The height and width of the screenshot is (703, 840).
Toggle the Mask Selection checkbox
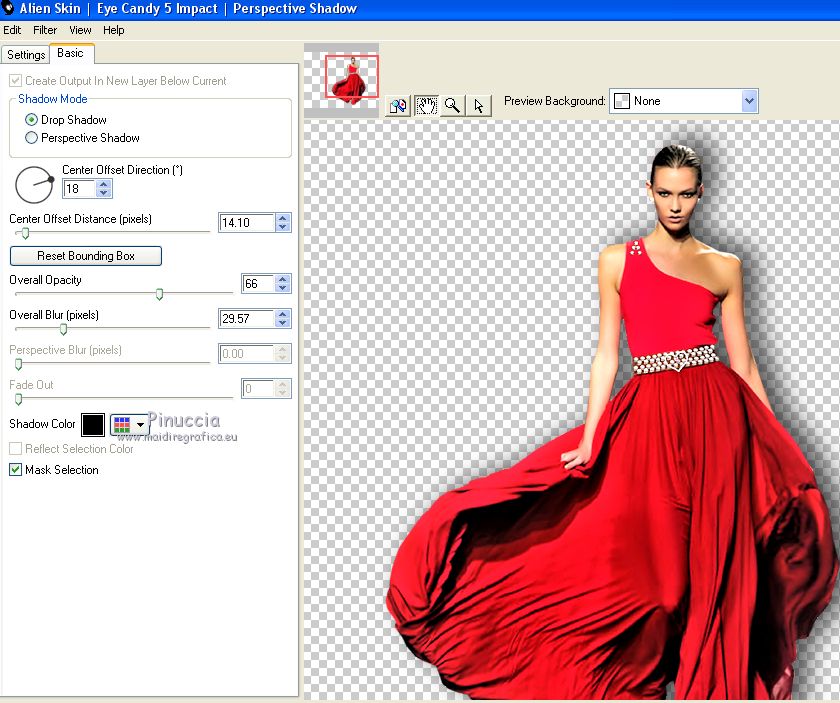click(x=16, y=470)
